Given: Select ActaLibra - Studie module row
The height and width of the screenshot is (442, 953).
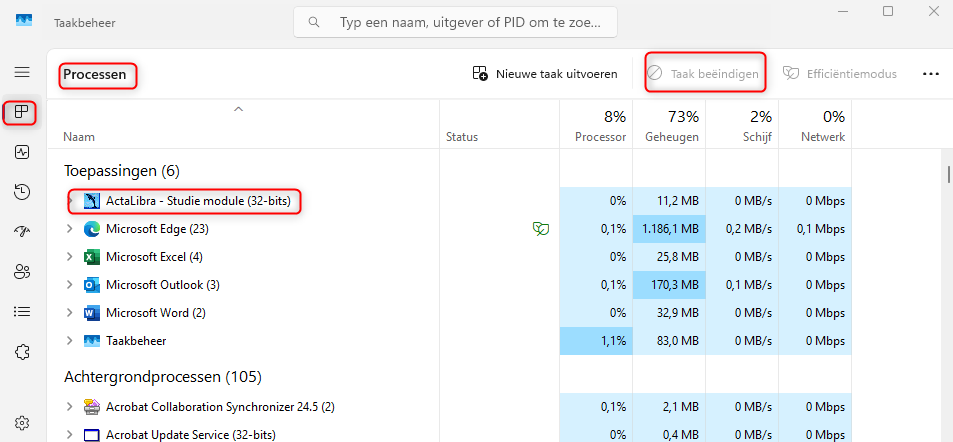Looking at the screenshot, I should click(x=198, y=201).
